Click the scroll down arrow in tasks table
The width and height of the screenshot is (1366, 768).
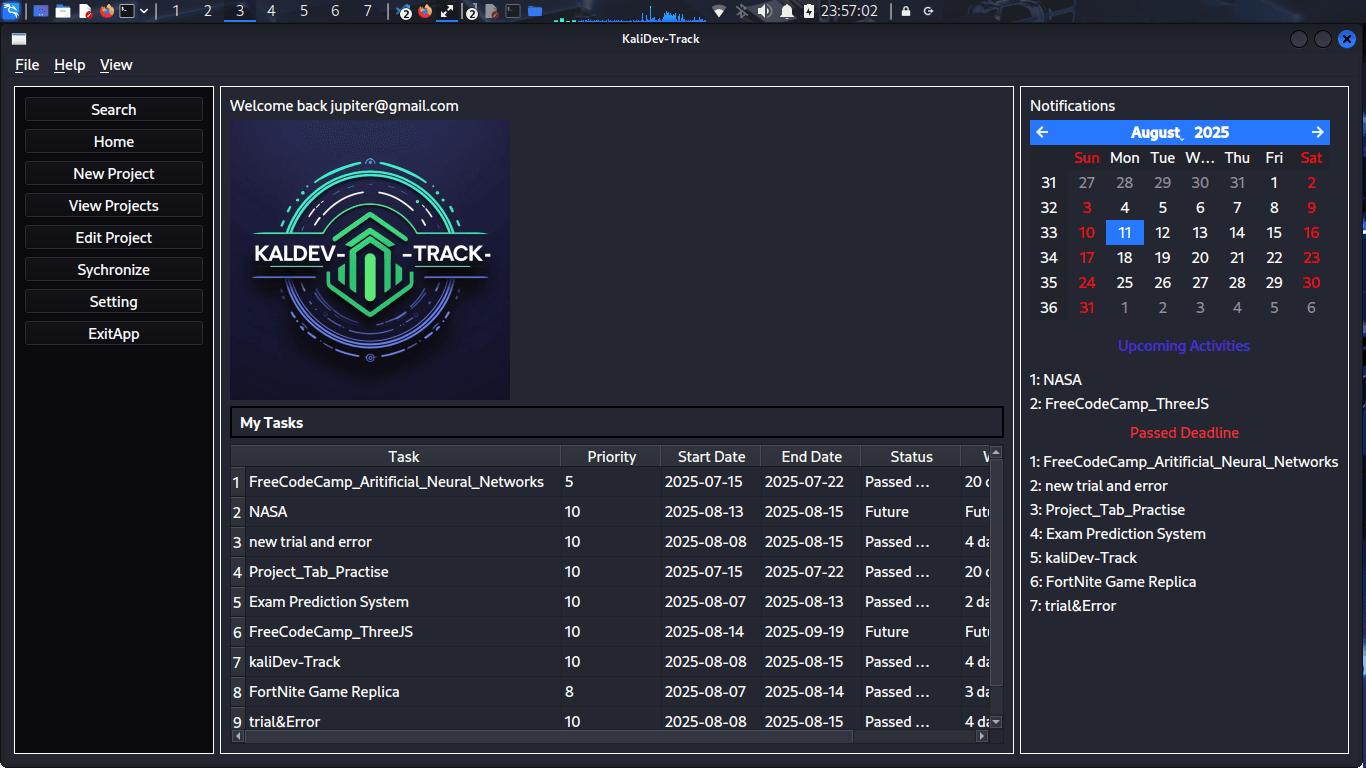click(995, 721)
